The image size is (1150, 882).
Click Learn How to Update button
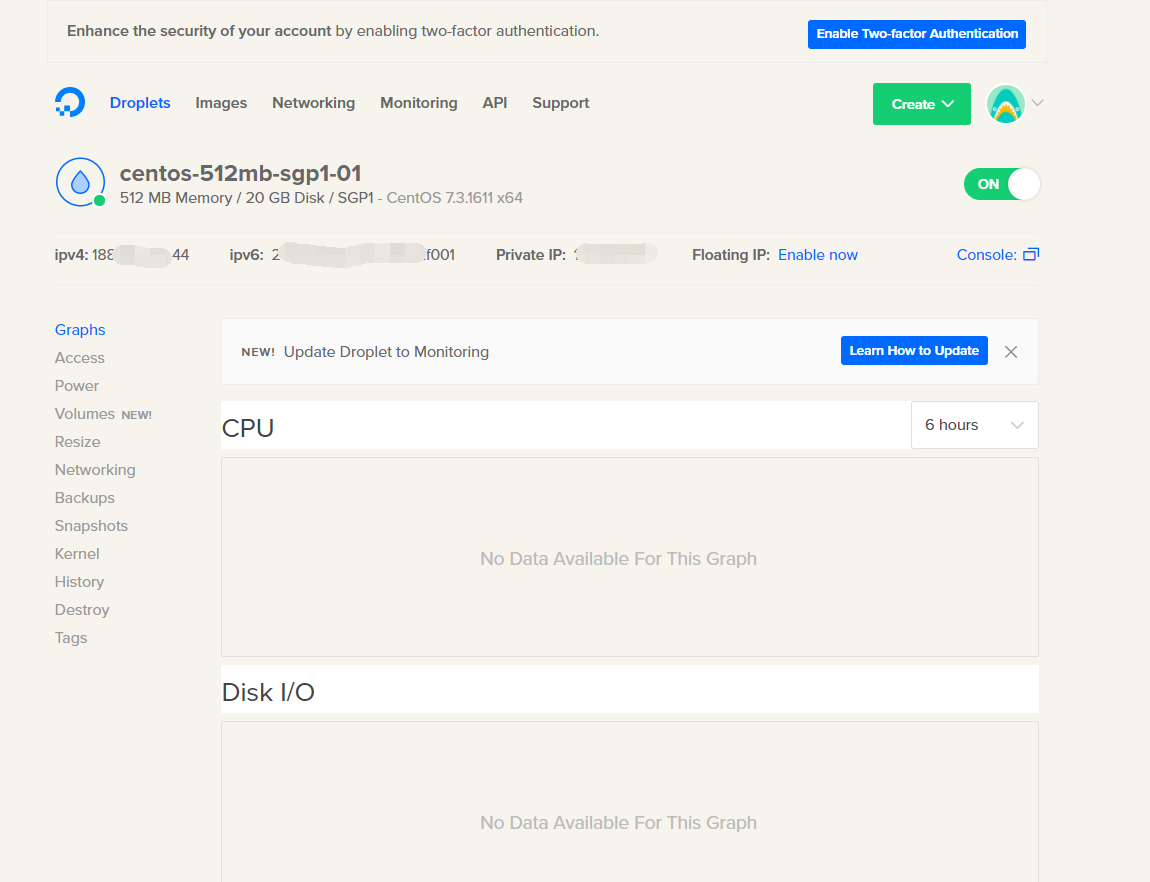914,350
